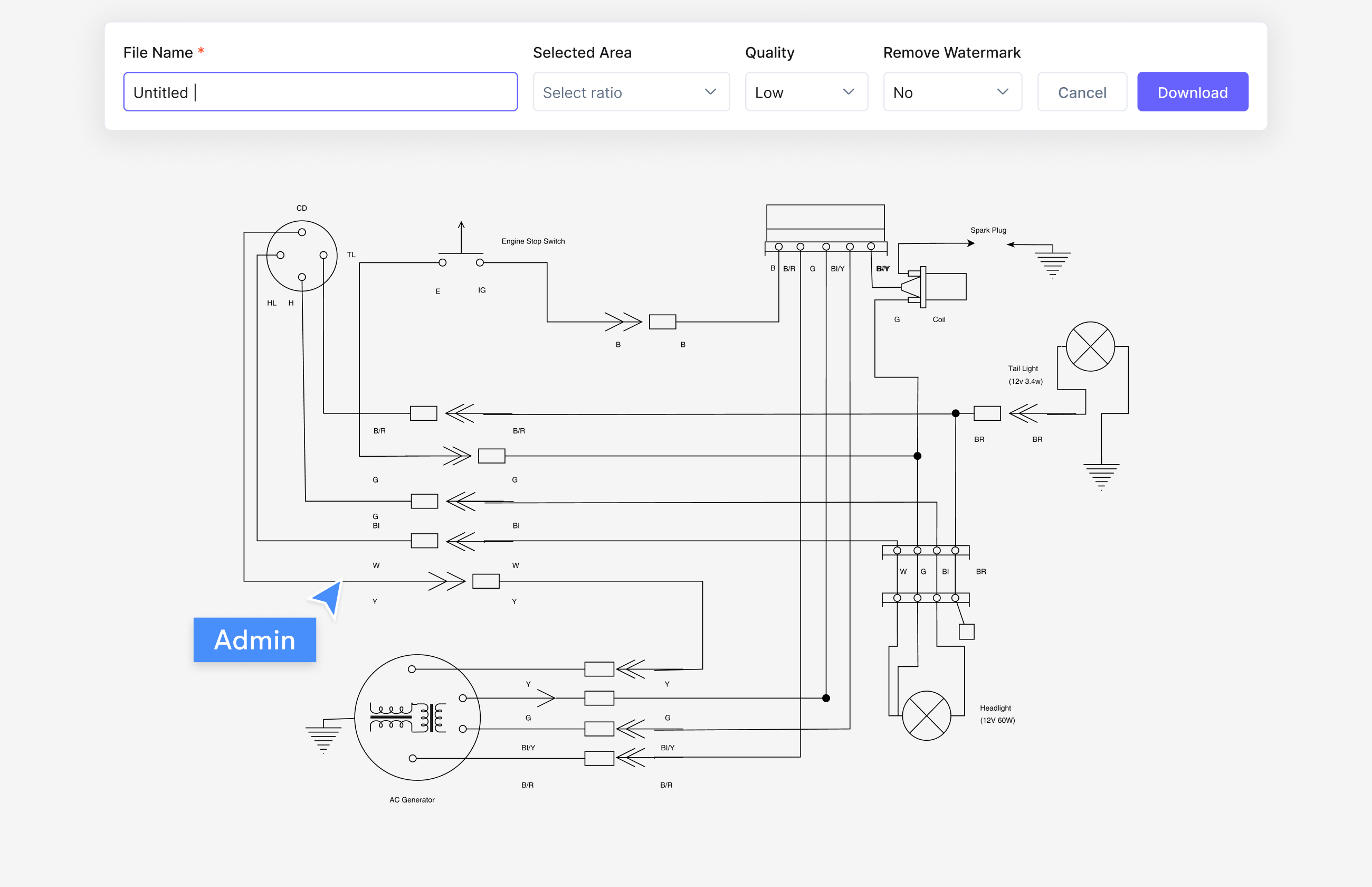Select the Headlight label text

995,708
